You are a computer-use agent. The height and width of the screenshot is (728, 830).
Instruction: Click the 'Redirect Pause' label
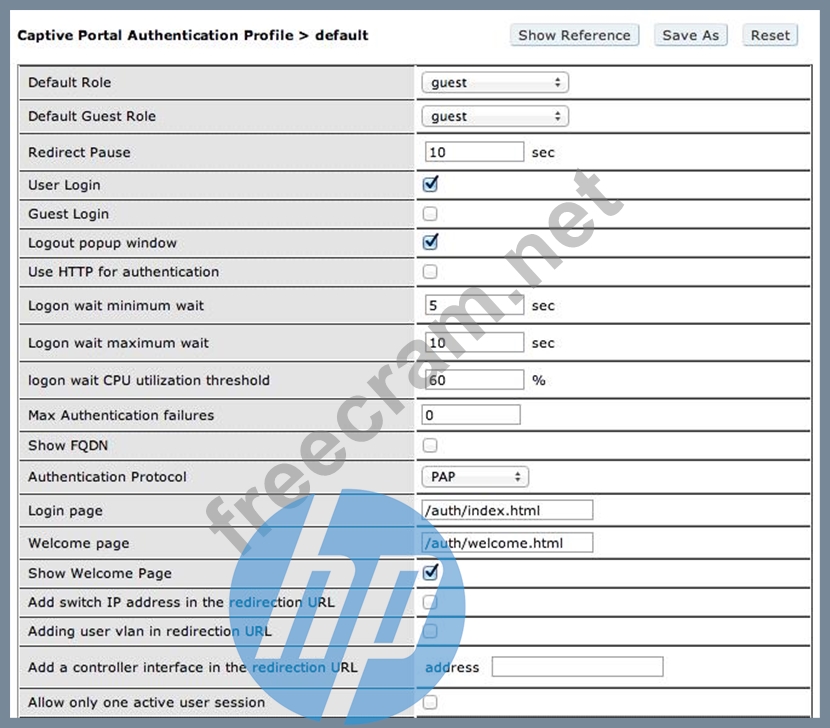click(79, 152)
